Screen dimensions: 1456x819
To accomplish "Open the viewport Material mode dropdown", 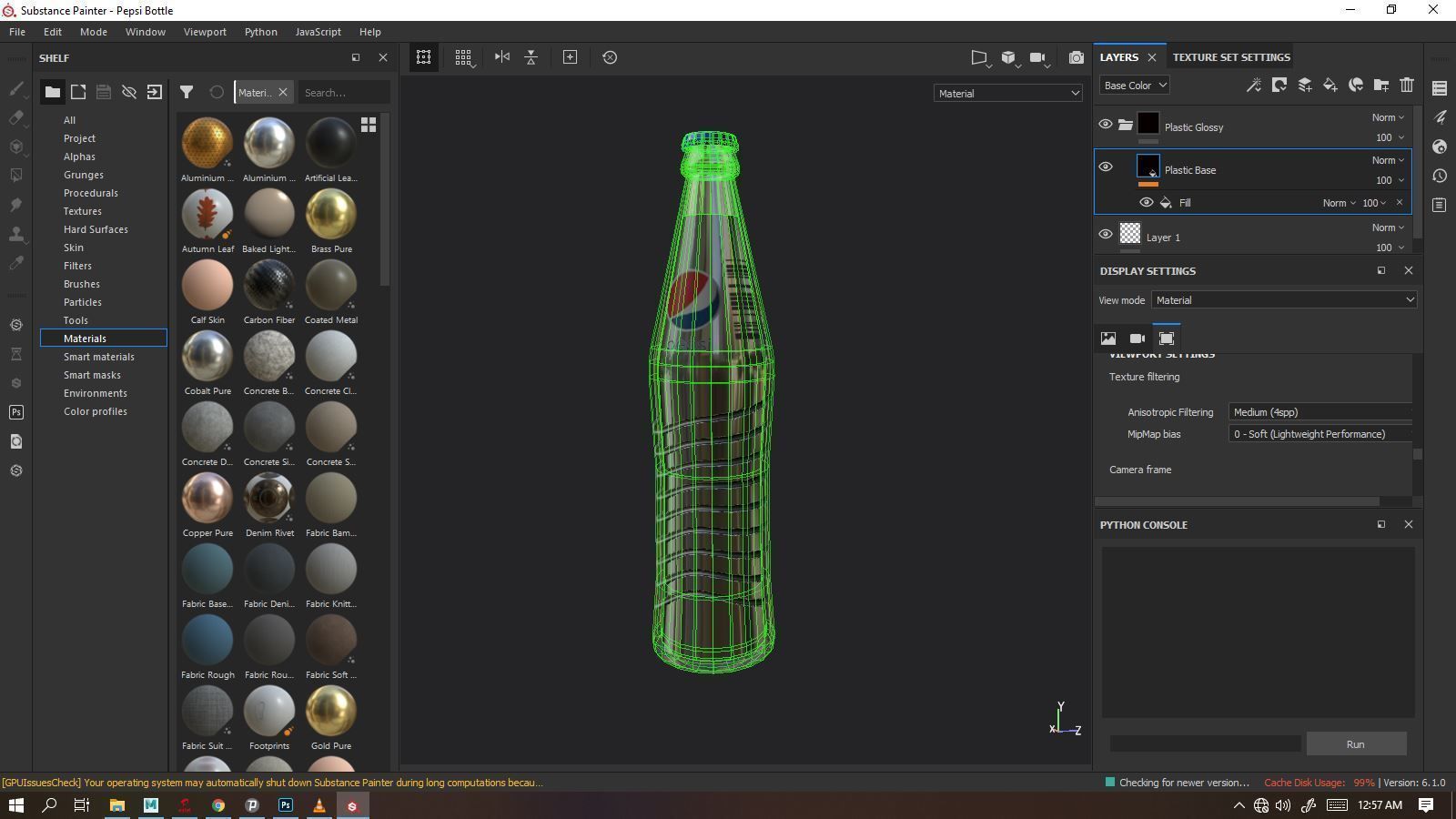I will (1008, 93).
